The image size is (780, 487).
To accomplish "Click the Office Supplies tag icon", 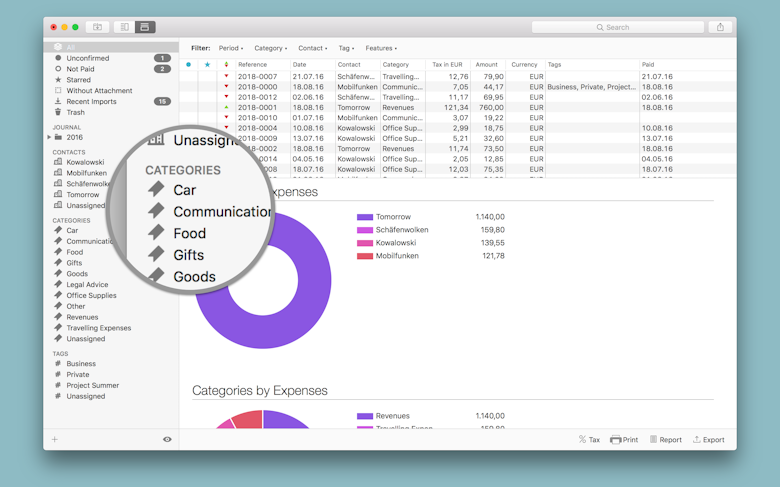I will pos(58,295).
